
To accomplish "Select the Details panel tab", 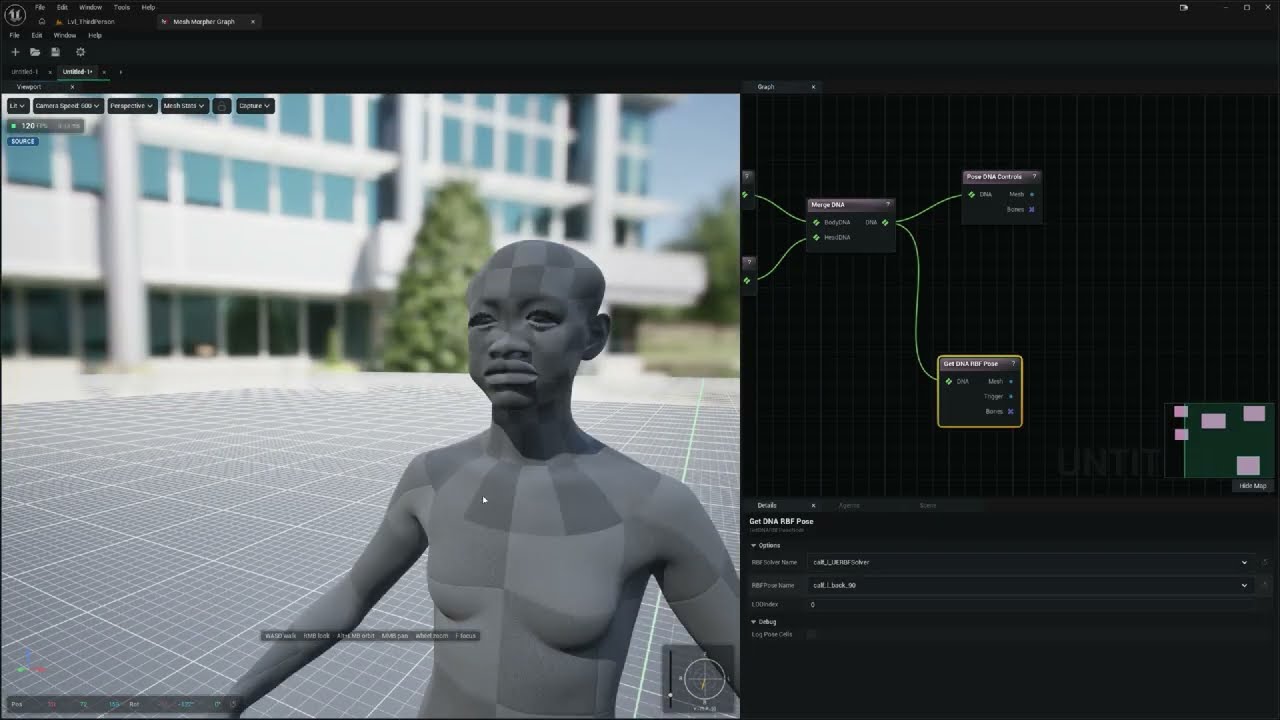I will [x=767, y=505].
